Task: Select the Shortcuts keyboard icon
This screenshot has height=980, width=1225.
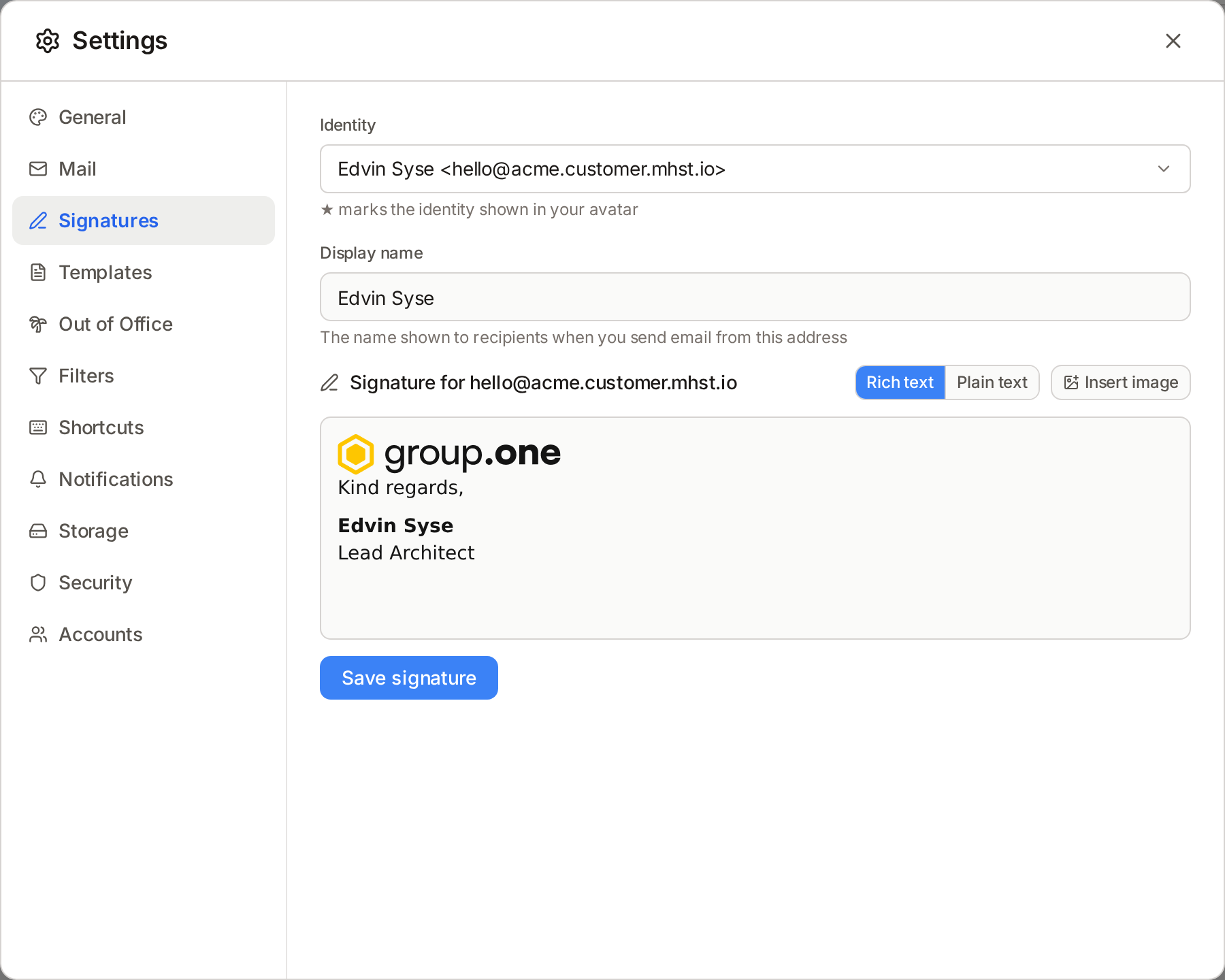Action: coord(38,427)
